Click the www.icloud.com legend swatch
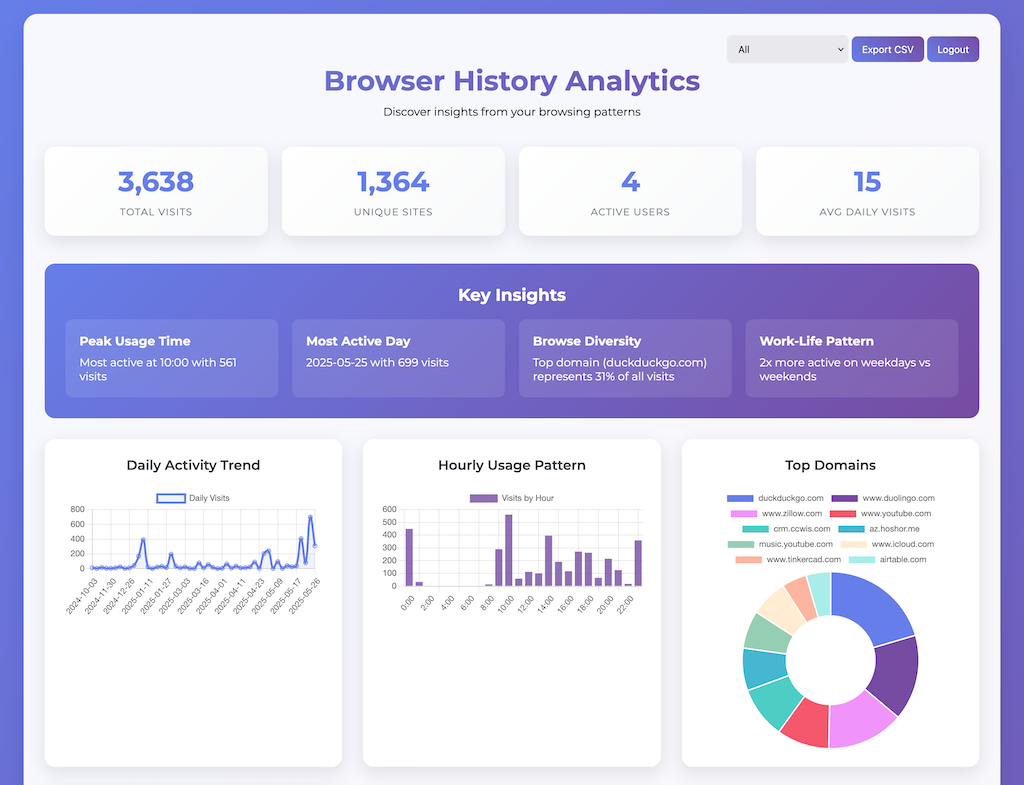 (853, 544)
